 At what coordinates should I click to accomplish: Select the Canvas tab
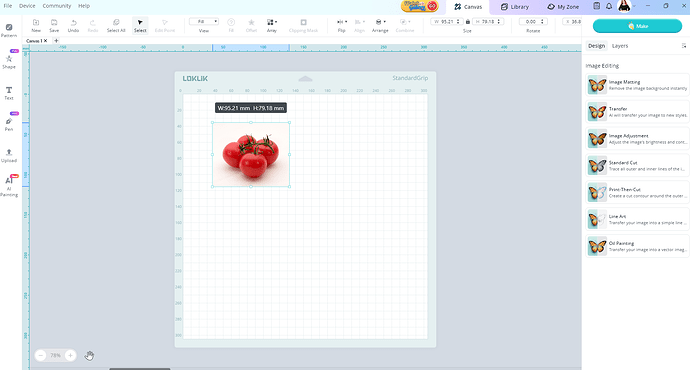coord(468,7)
